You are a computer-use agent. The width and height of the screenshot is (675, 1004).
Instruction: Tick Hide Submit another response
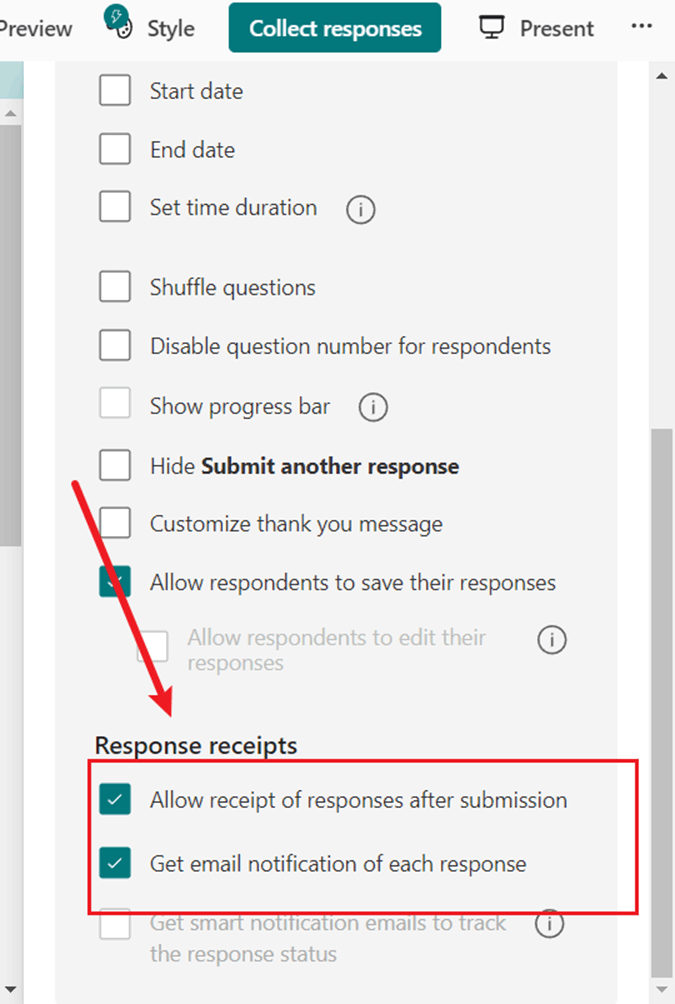115,465
